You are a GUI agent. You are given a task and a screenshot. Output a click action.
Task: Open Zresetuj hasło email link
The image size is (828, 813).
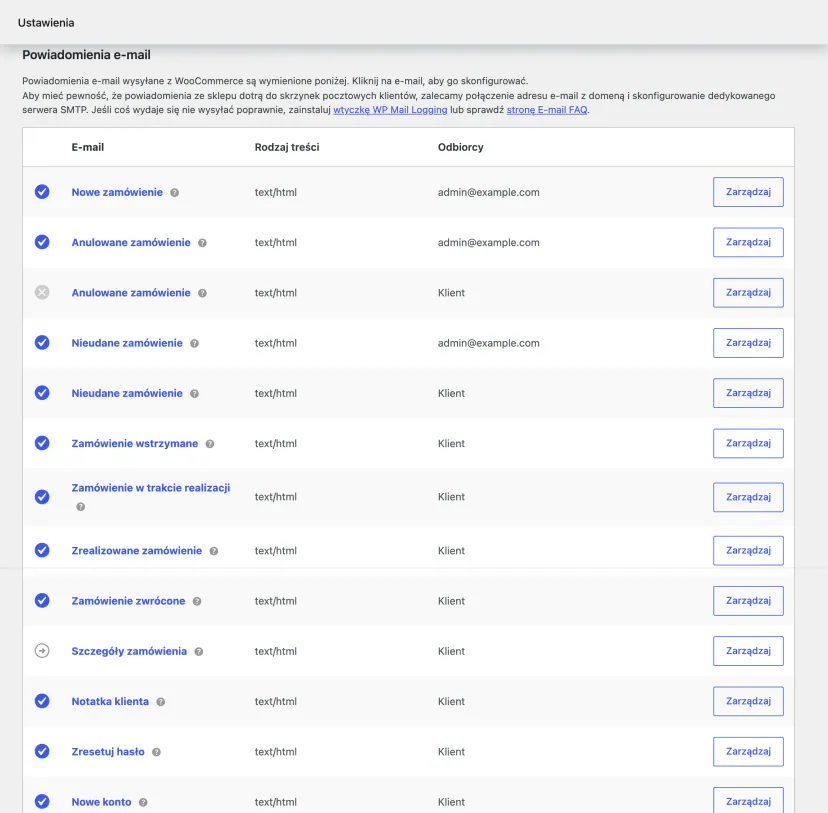click(108, 752)
